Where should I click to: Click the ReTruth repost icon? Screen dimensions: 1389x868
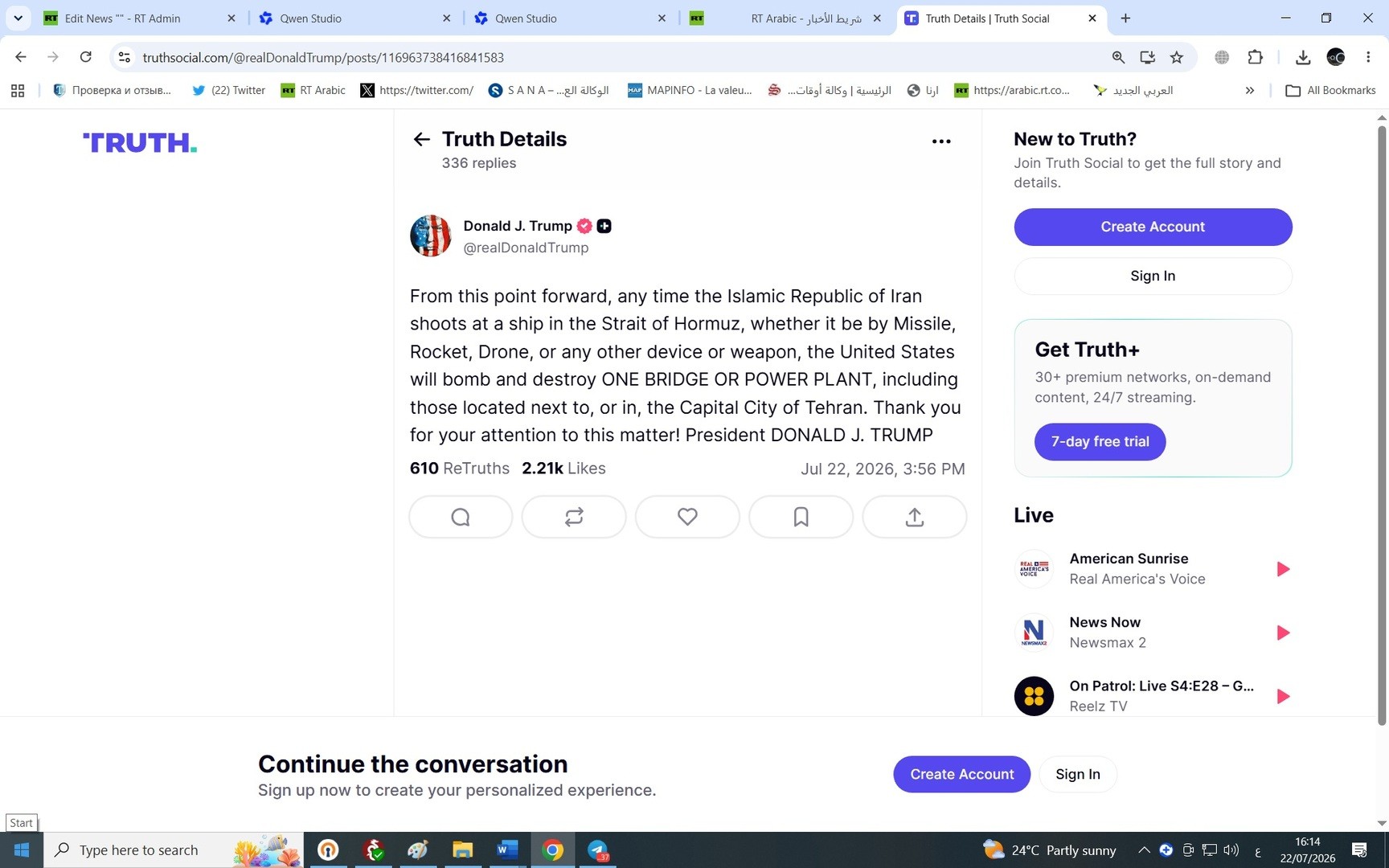click(574, 517)
